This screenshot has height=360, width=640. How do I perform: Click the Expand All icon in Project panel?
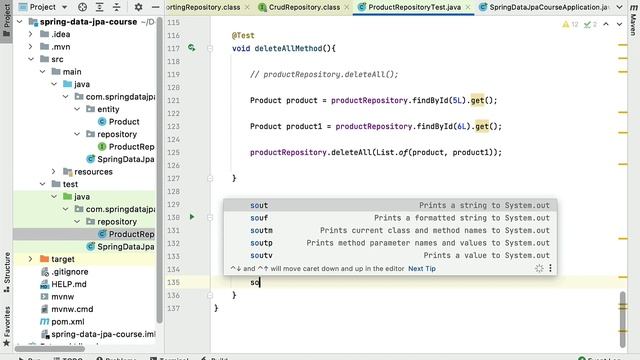[100, 7]
